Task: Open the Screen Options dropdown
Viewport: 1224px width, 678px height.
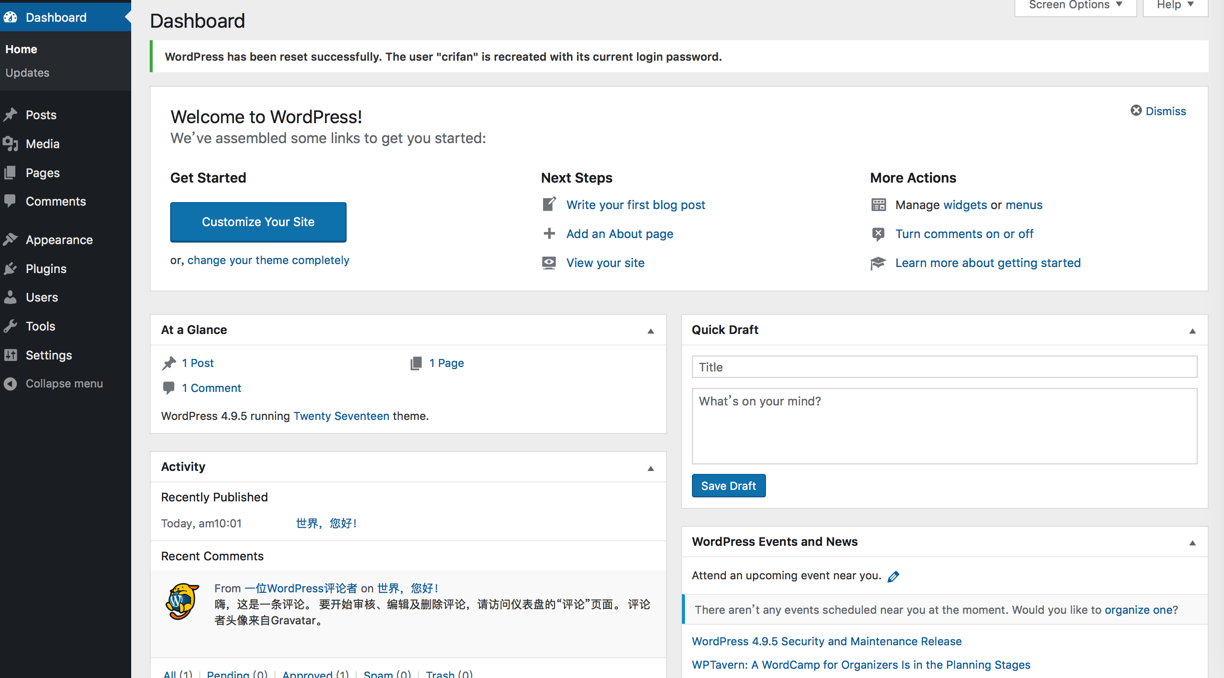Action: click(x=1075, y=6)
